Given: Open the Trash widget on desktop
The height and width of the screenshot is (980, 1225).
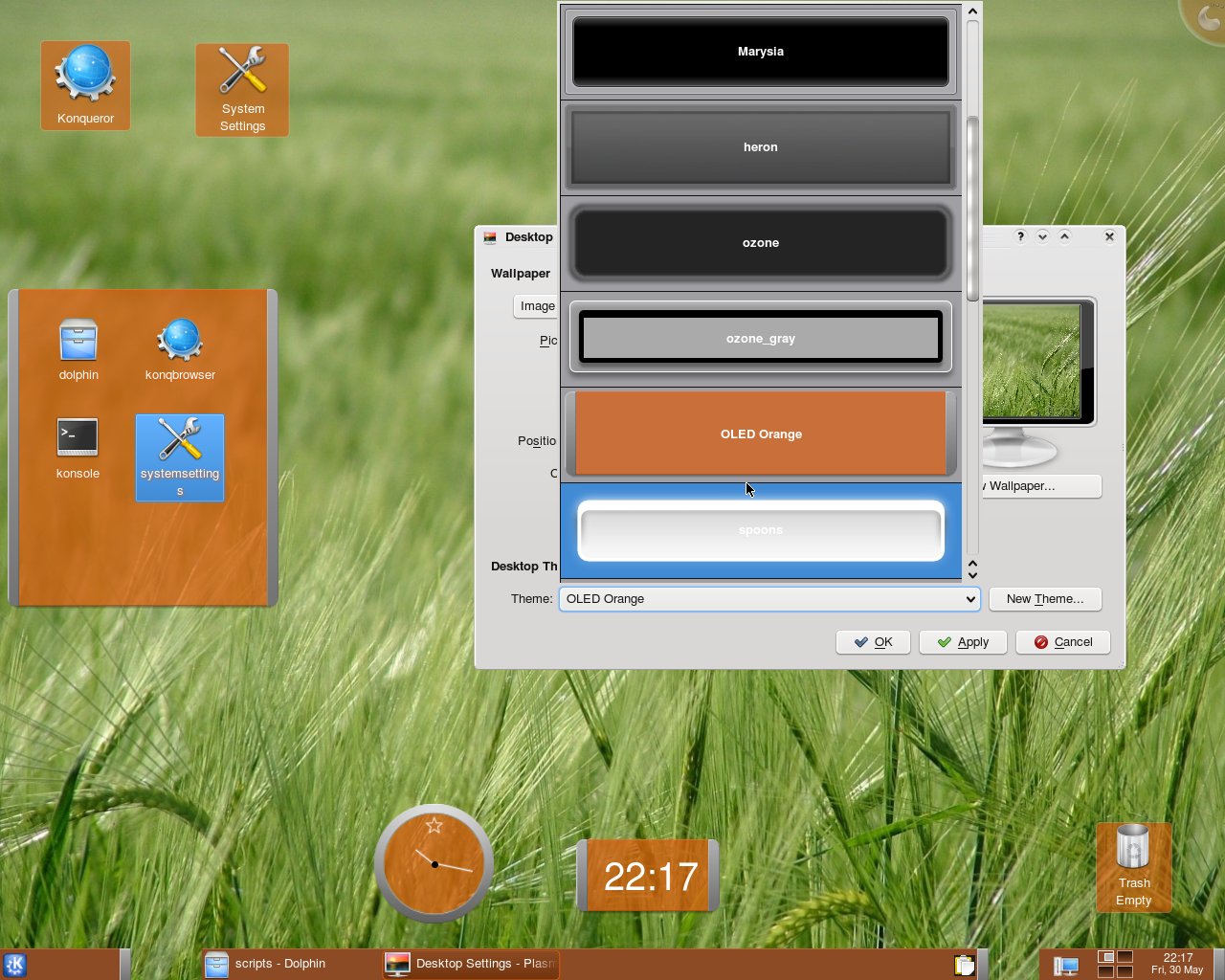Looking at the screenshot, I should point(1133,866).
